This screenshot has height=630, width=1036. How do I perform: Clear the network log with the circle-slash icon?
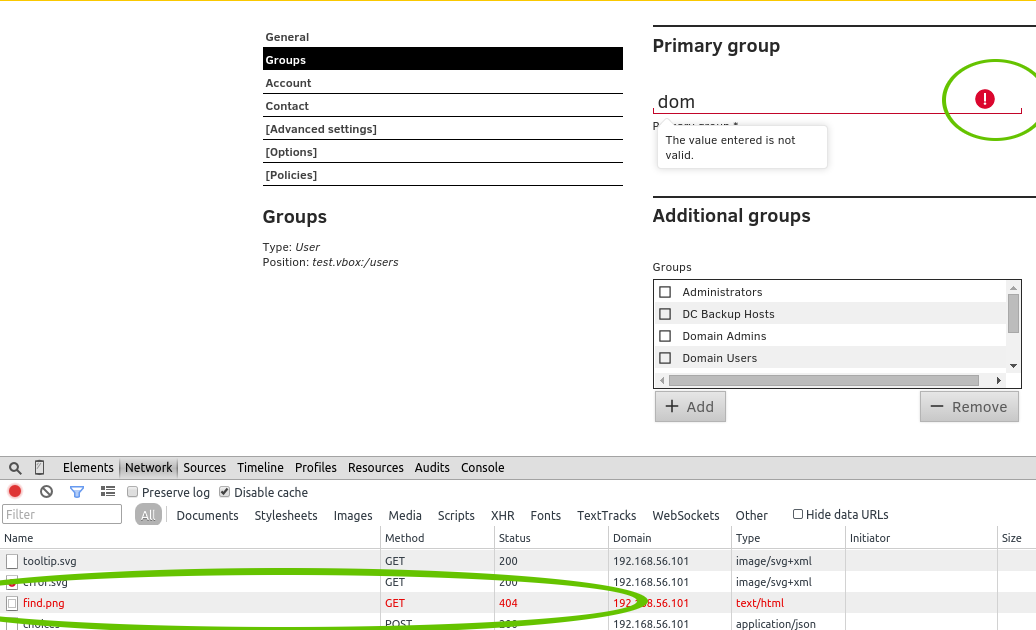46,492
